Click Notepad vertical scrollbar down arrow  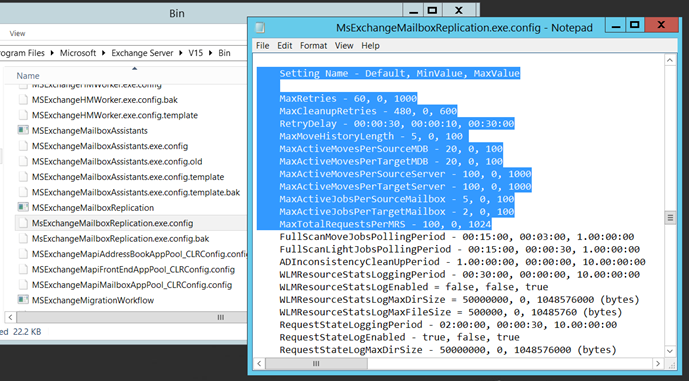670,351
